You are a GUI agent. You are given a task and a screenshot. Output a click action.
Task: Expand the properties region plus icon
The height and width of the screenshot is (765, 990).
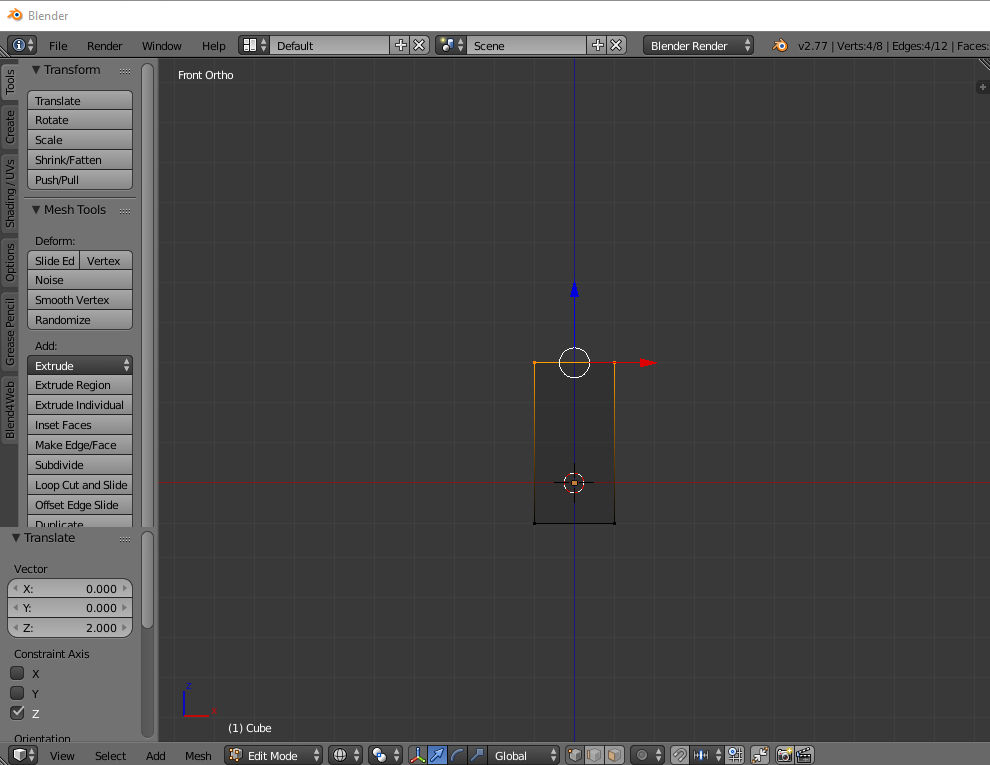982,87
